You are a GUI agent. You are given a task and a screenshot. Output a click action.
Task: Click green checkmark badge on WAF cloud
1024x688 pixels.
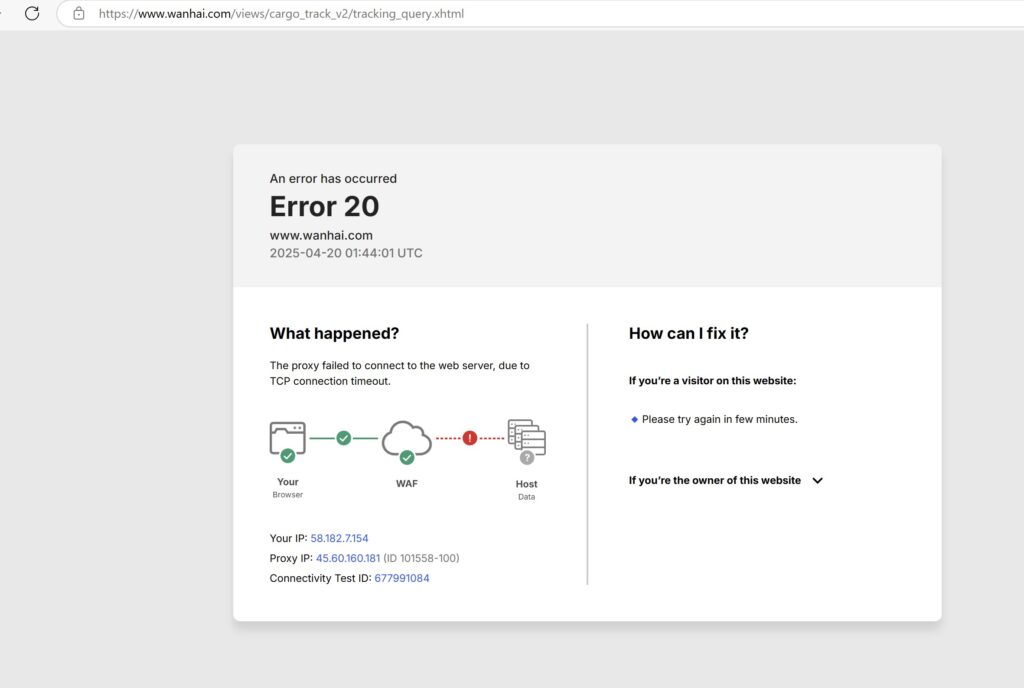[407, 457]
